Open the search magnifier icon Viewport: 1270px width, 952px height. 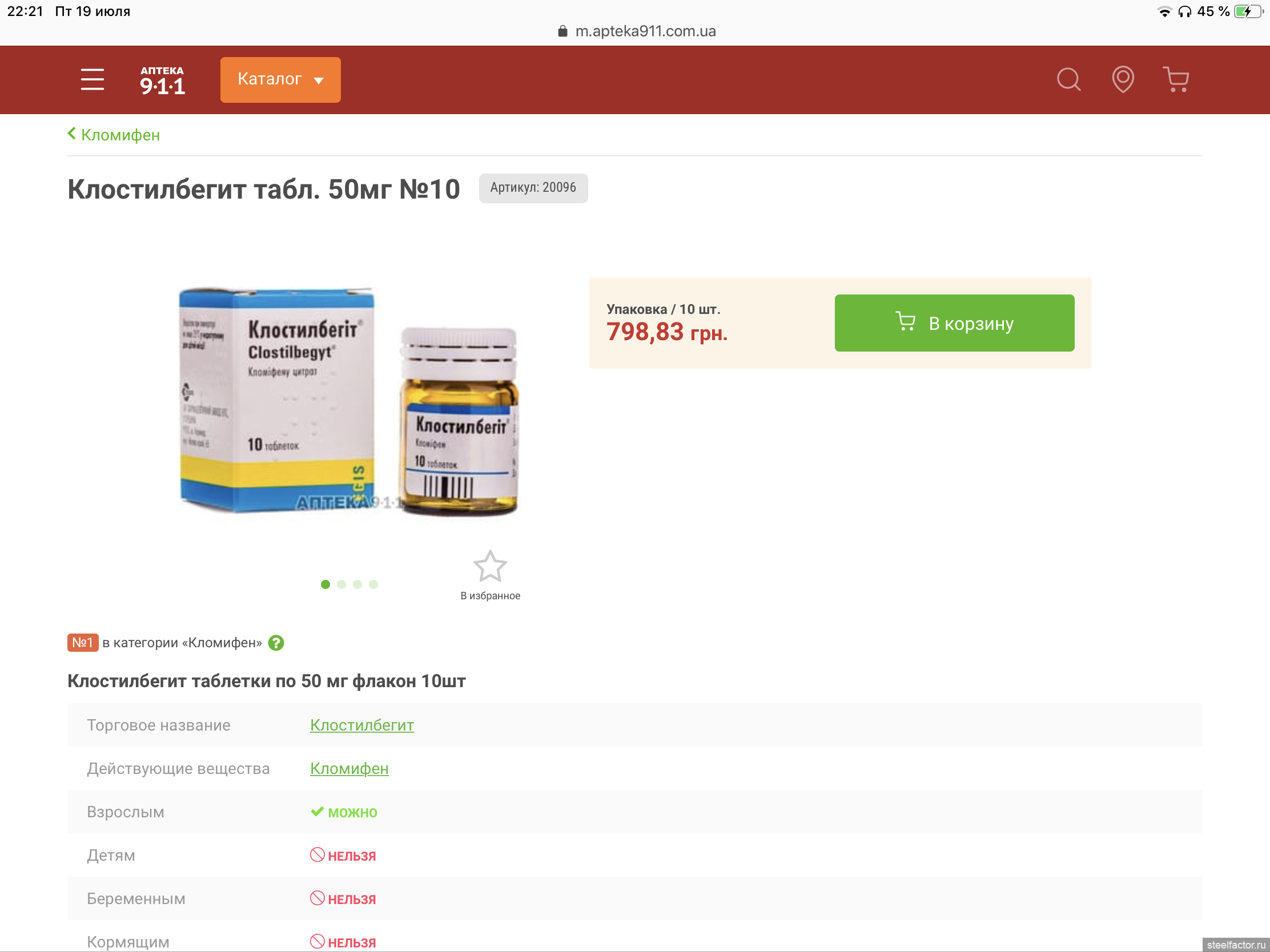point(1068,79)
